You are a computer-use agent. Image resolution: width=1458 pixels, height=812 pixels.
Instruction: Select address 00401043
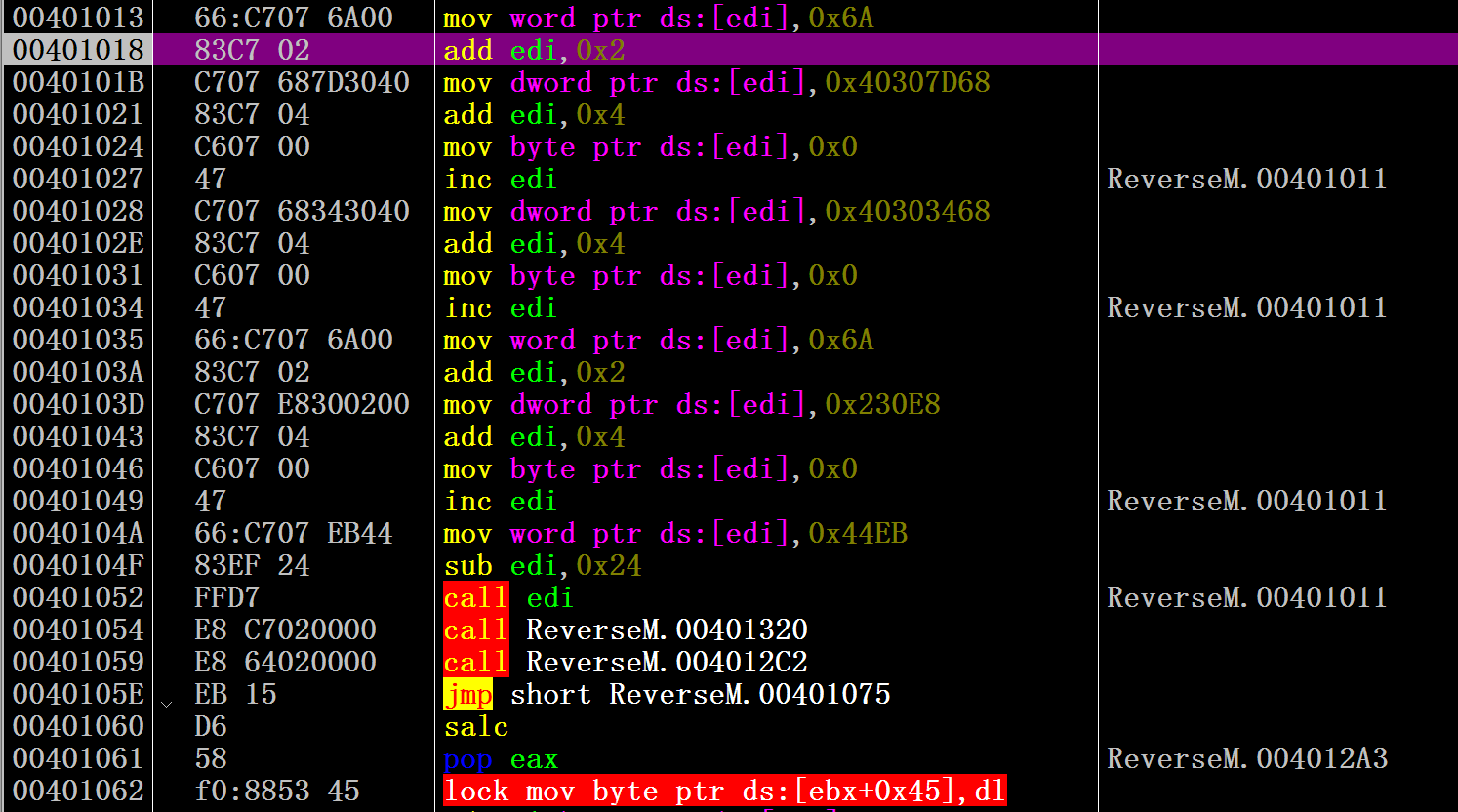[x=78, y=436]
